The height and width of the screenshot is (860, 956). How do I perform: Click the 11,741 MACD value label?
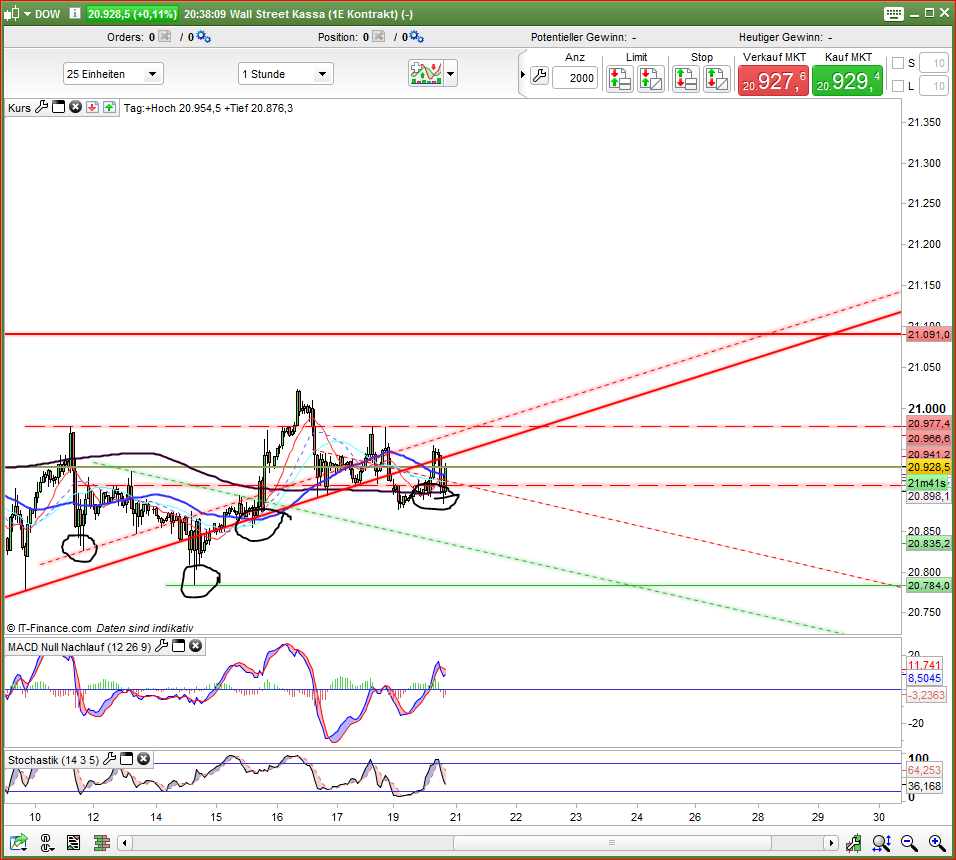tap(925, 665)
